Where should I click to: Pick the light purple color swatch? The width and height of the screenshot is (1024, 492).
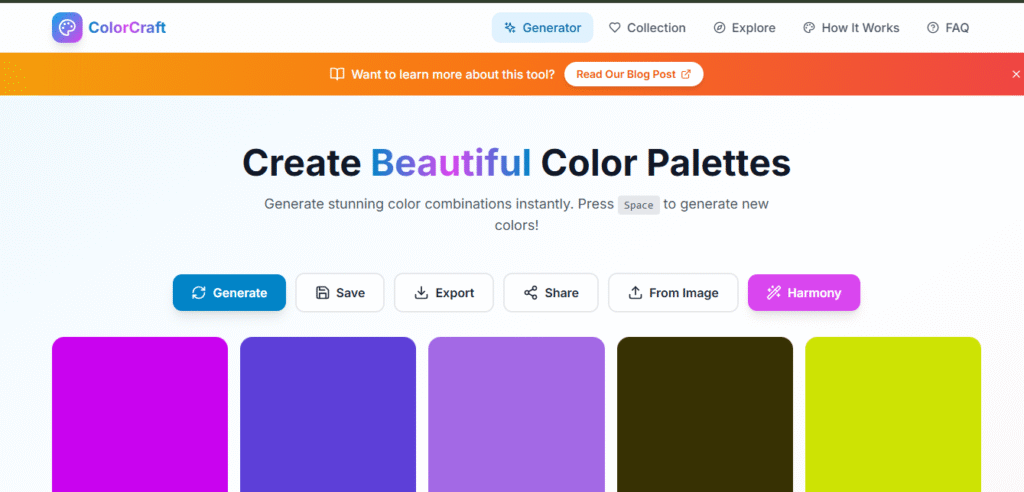[x=516, y=414]
